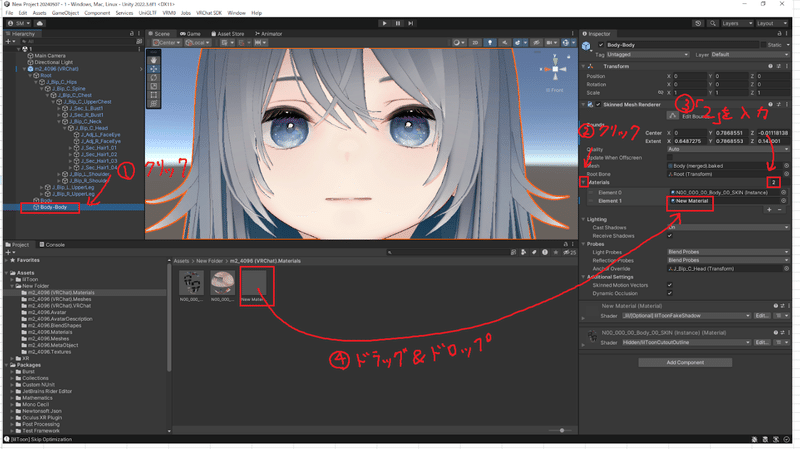Remove a material element with minus button
800x449 pixels.
coord(780,210)
